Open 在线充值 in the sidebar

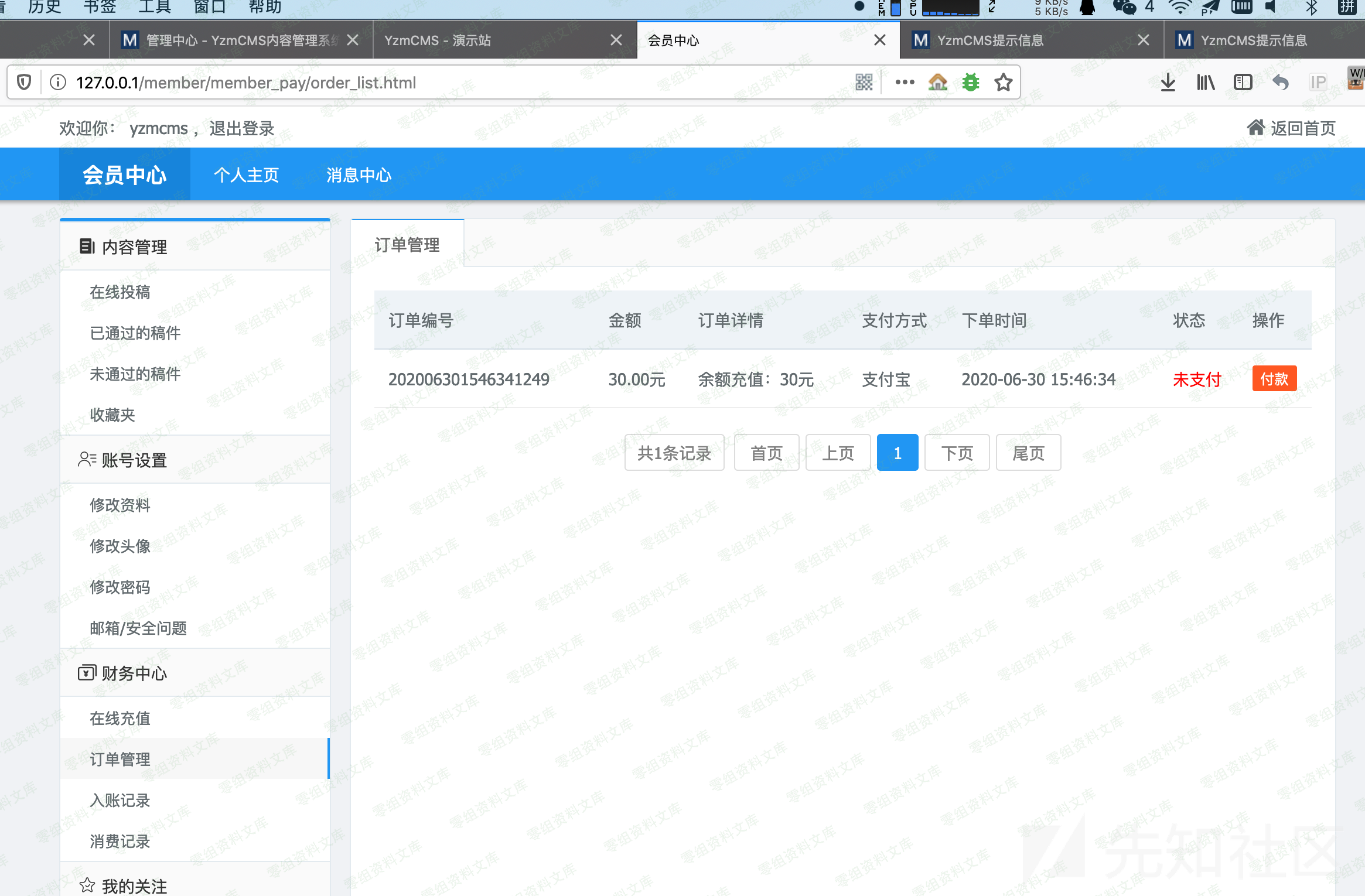pyautogui.click(x=120, y=718)
